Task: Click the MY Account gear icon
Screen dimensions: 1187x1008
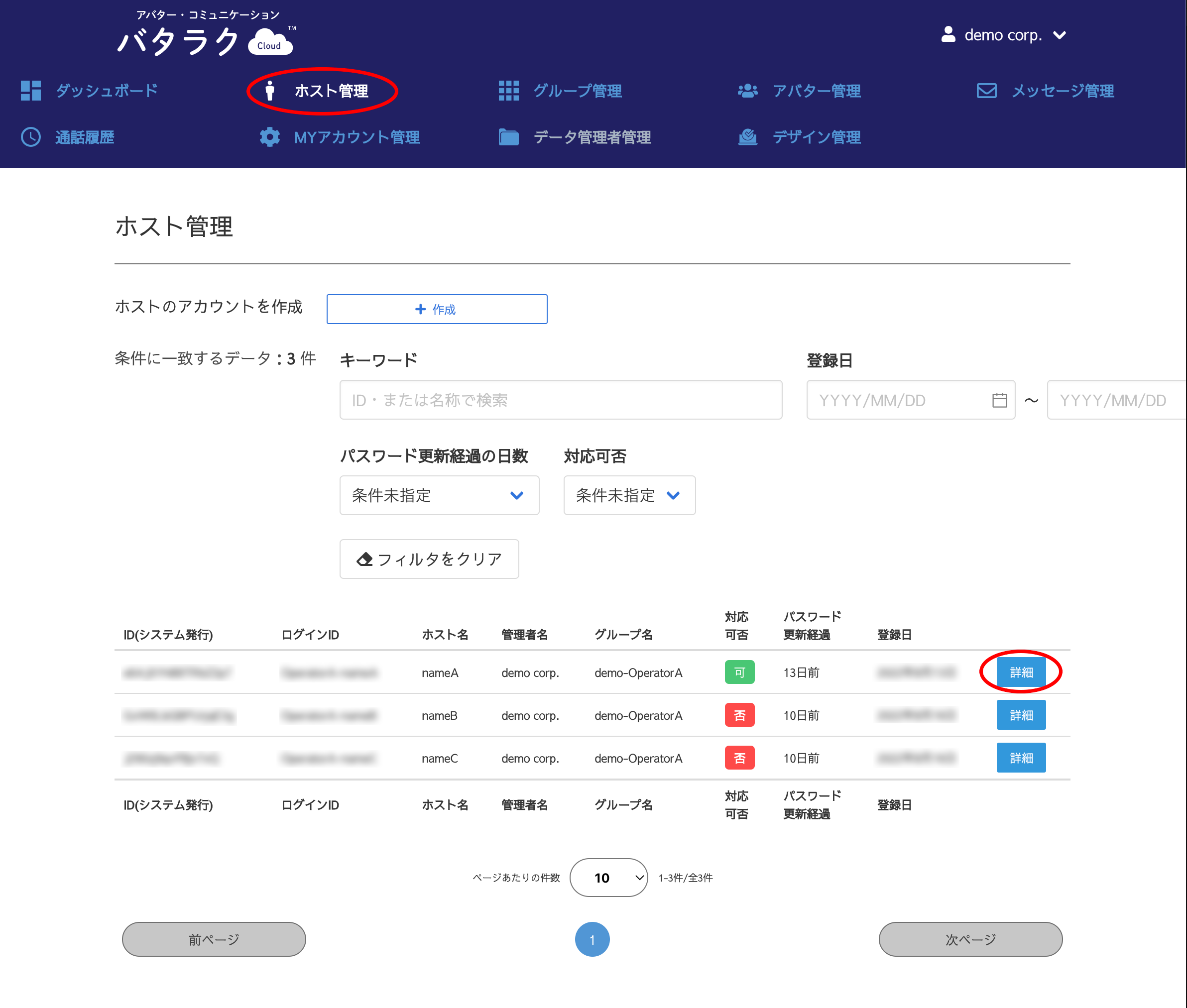Action: tap(270, 137)
